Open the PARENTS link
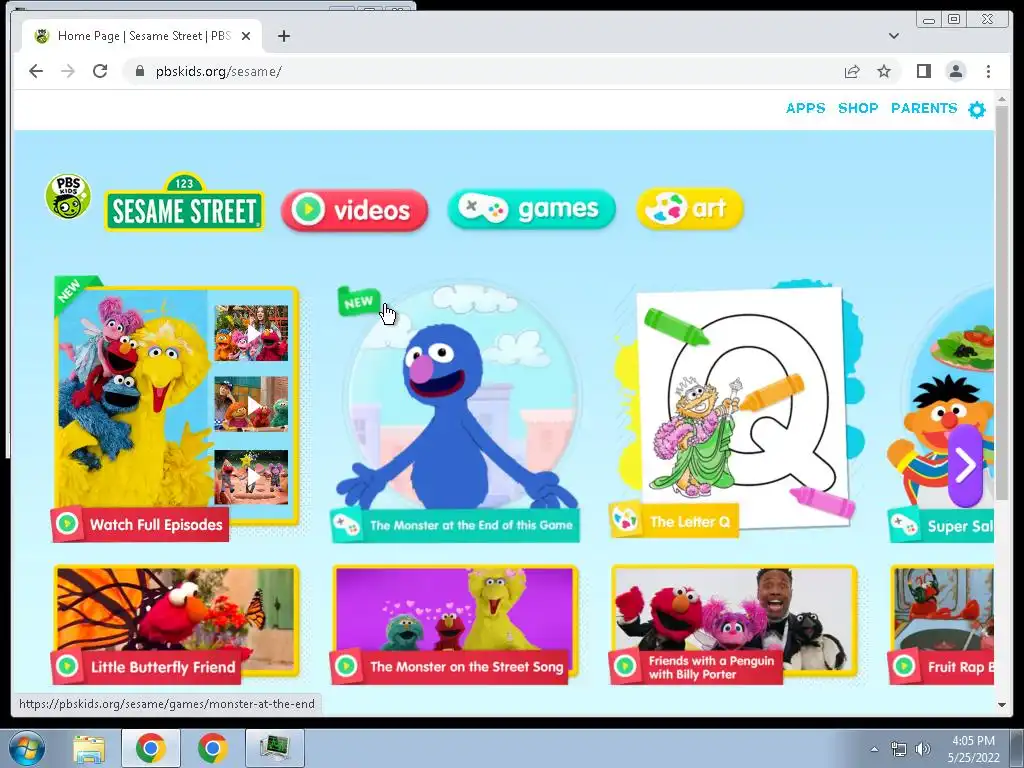The width and height of the screenshot is (1024, 768). (924, 108)
